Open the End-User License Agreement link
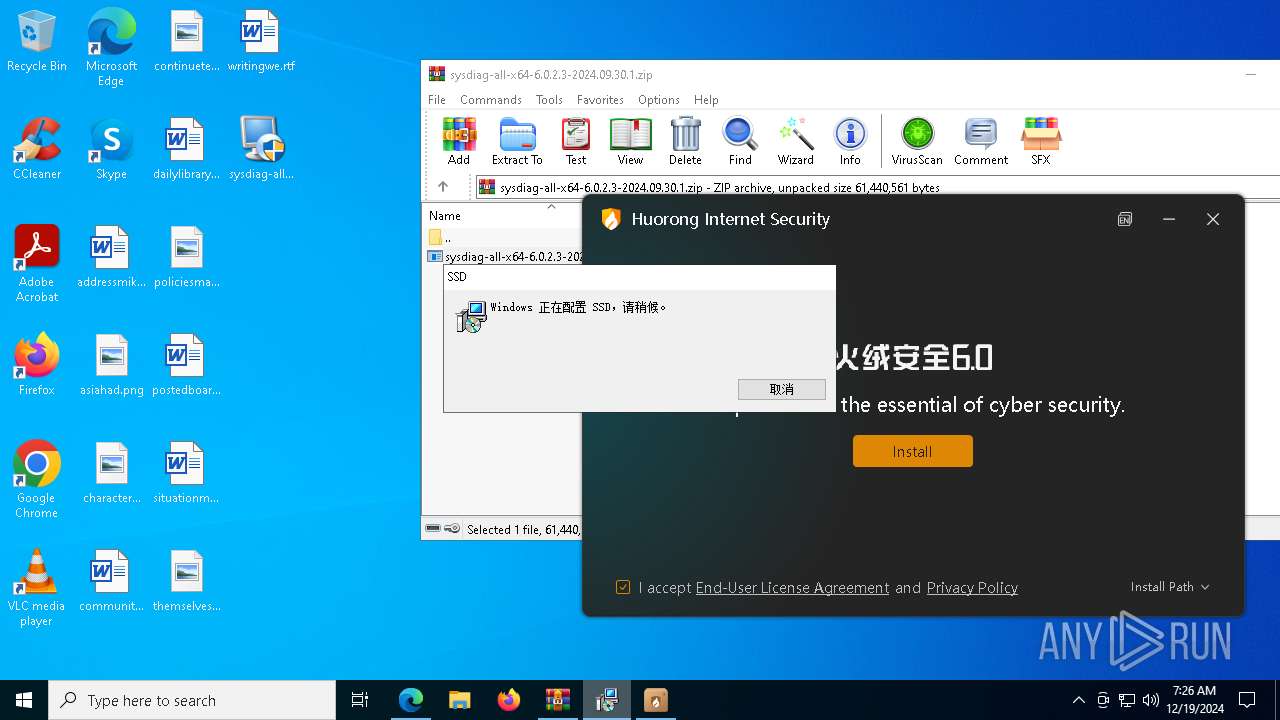Image resolution: width=1280 pixels, height=720 pixels. coord(792,587)
